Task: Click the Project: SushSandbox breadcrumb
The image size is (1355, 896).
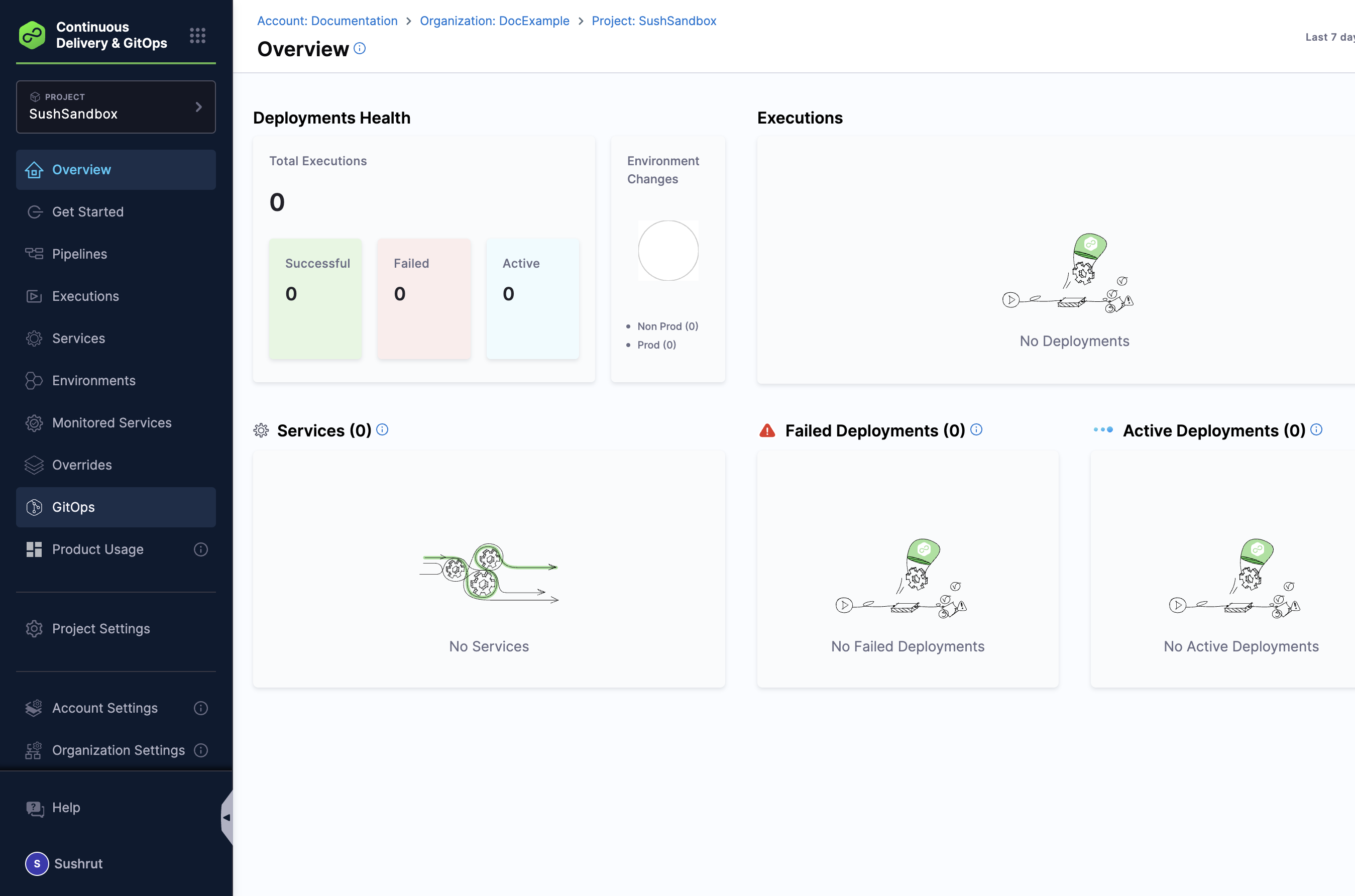Action: (654, 21)
